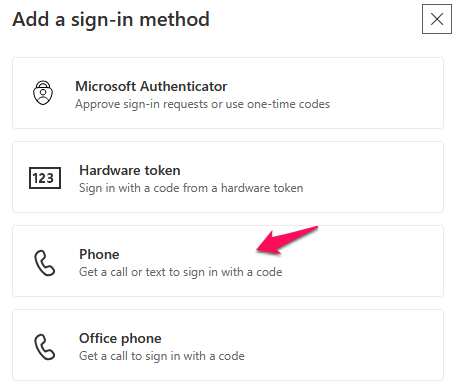Click 'Approve sign-in requests or use one-time codes'
Screen dimensions: 462x386
(202, 104)
